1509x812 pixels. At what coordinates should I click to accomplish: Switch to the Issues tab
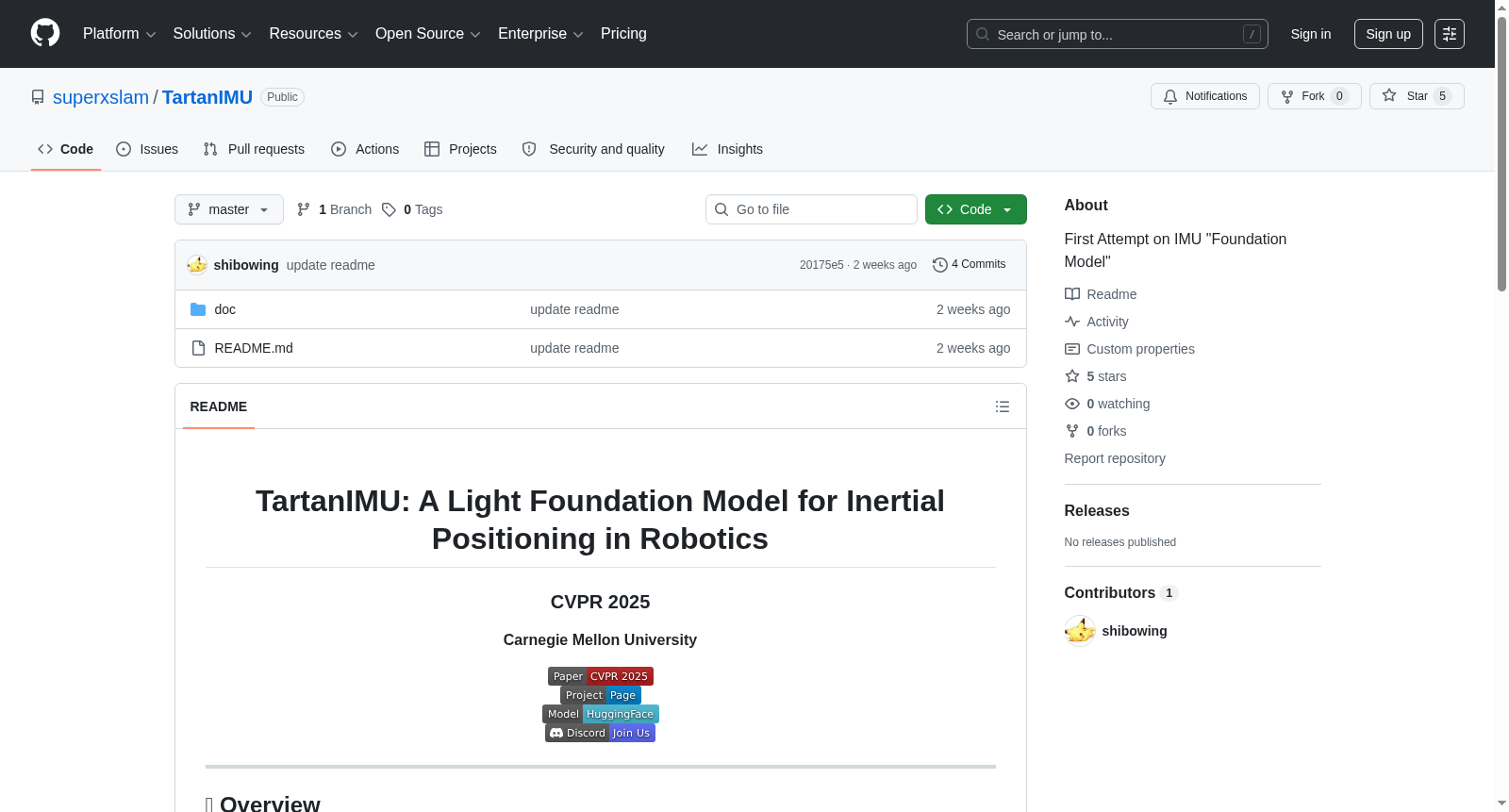[x=147, y=149]
